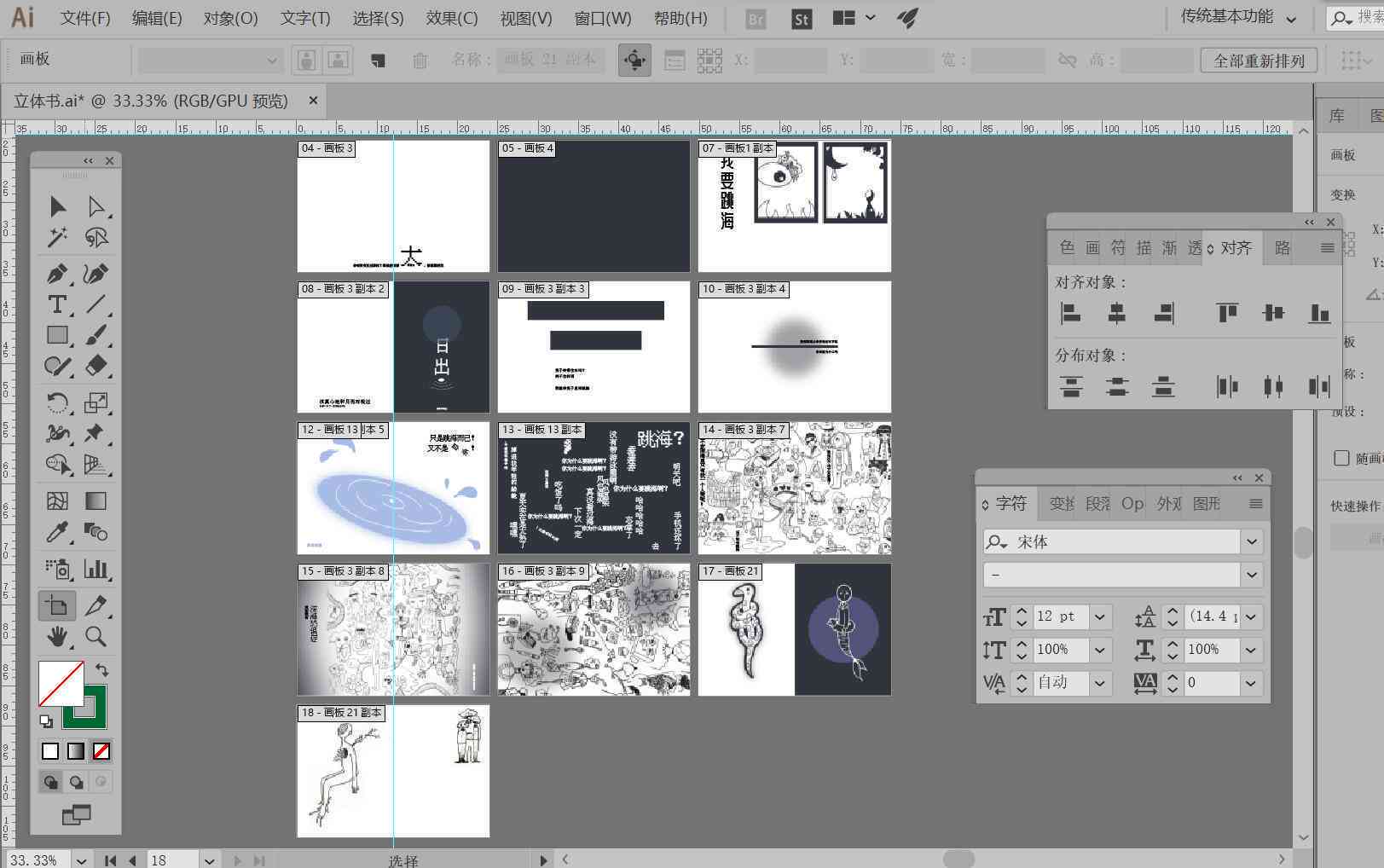Open the 对象(O) menu
1384x868 pixels.
click(230, 18)
